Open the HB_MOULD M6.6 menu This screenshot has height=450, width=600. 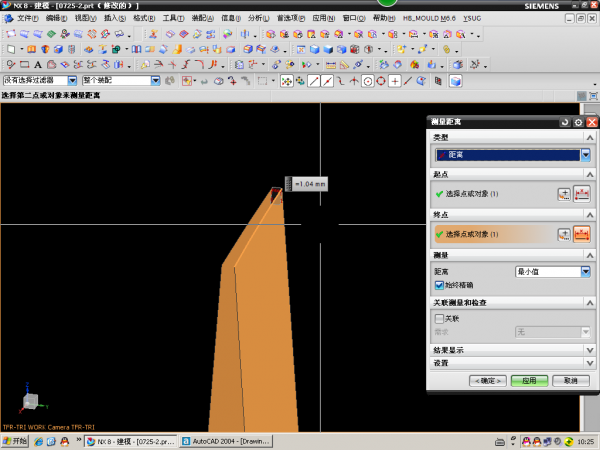429,18
